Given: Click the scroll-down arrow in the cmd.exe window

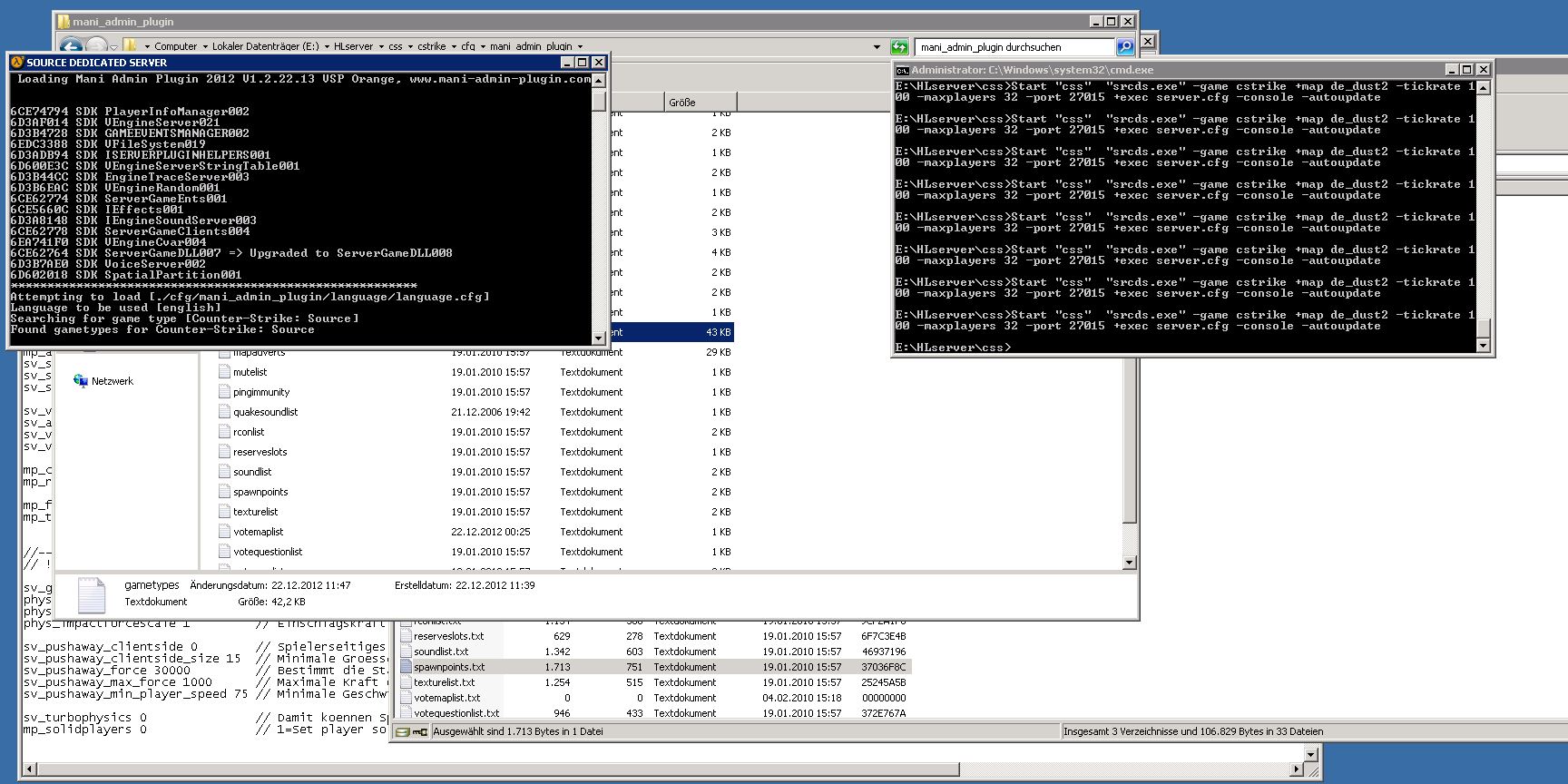Looking at the screenshot, I should (x=1484, y=345).
